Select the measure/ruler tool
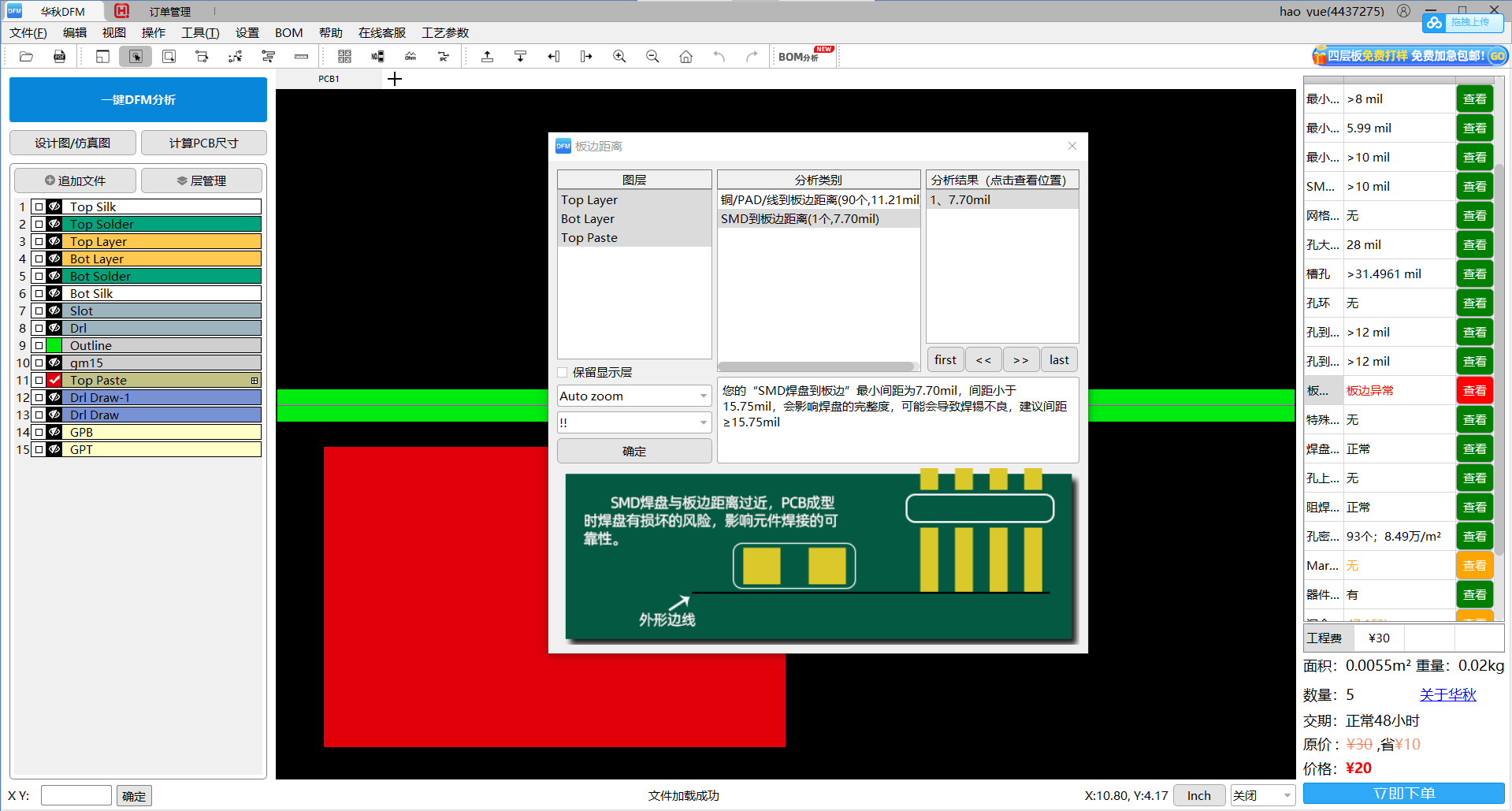Screen dimensions: 1512x811 [301, 56]
